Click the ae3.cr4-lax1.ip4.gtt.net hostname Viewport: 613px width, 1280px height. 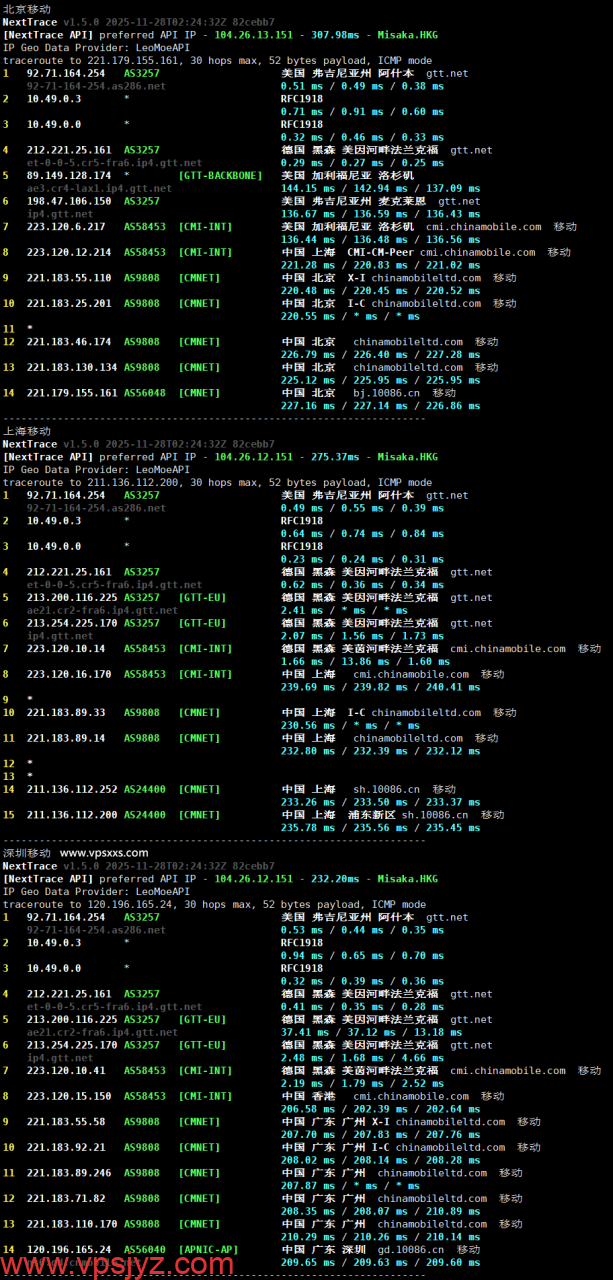pos(86,188)
